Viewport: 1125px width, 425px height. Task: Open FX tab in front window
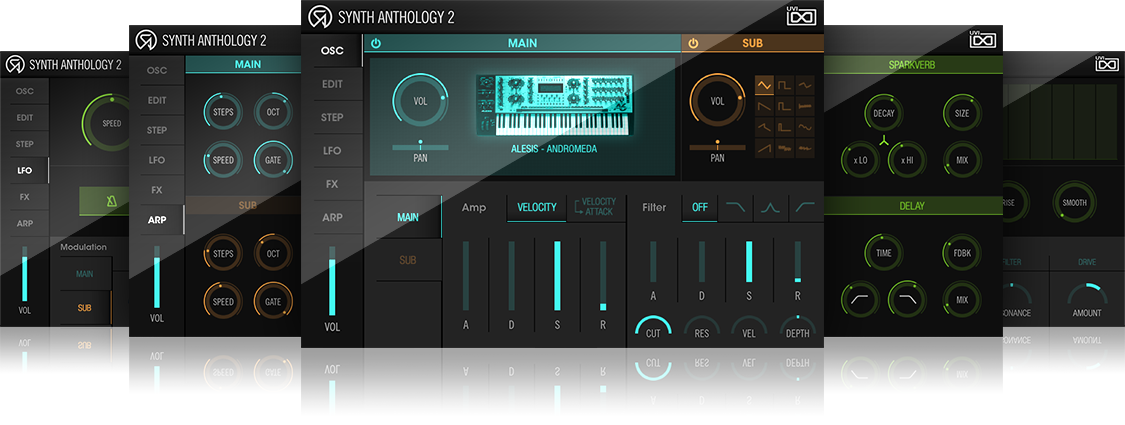(x=332, y=184)
